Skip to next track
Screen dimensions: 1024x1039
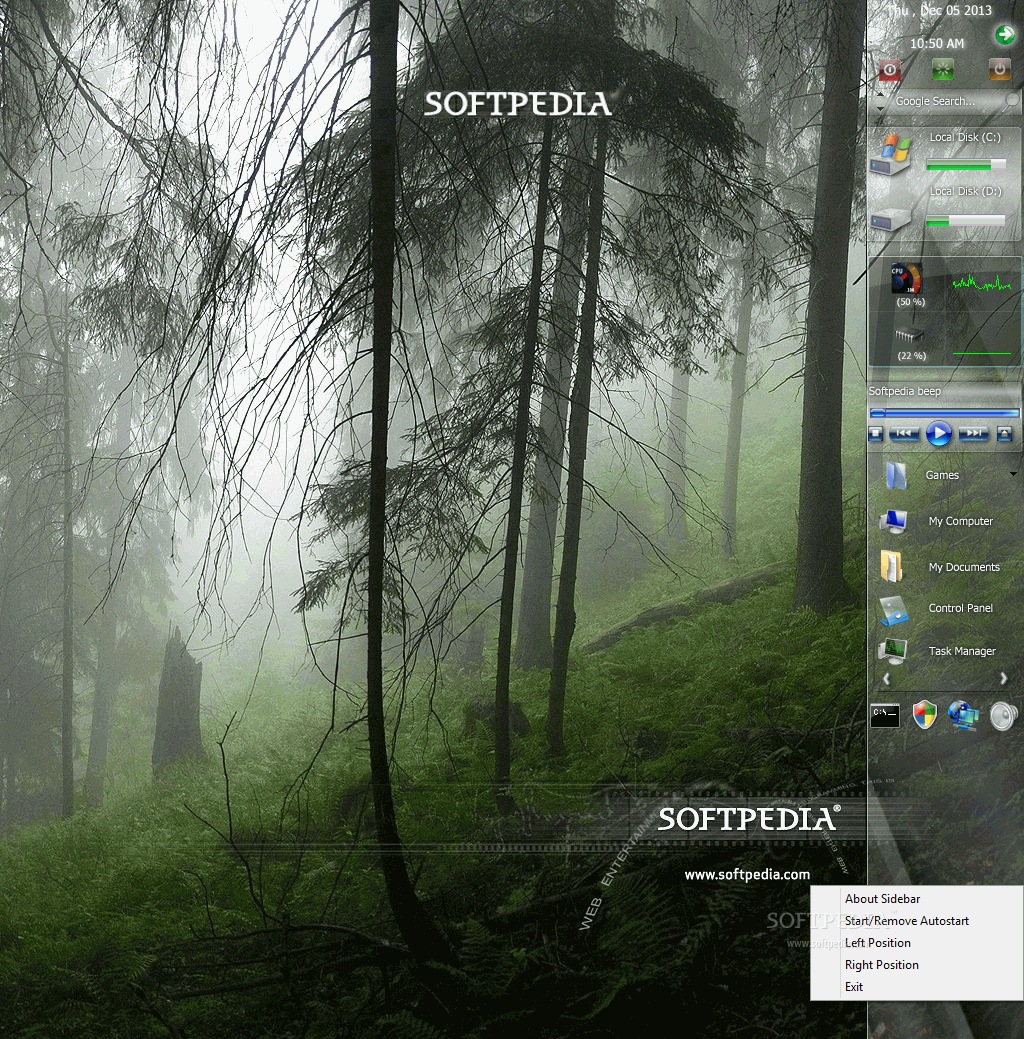click(x=973, y=434)
